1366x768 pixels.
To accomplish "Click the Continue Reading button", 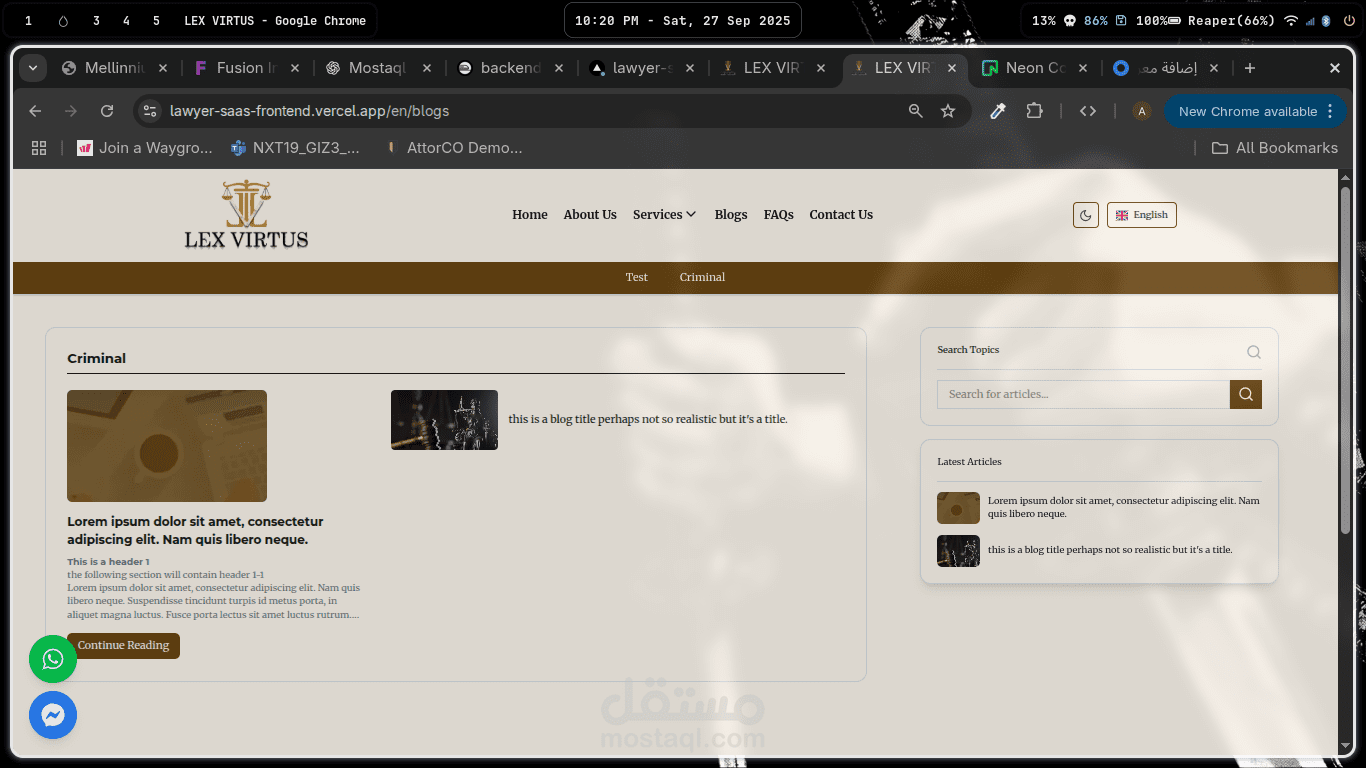I will [123, 646].
